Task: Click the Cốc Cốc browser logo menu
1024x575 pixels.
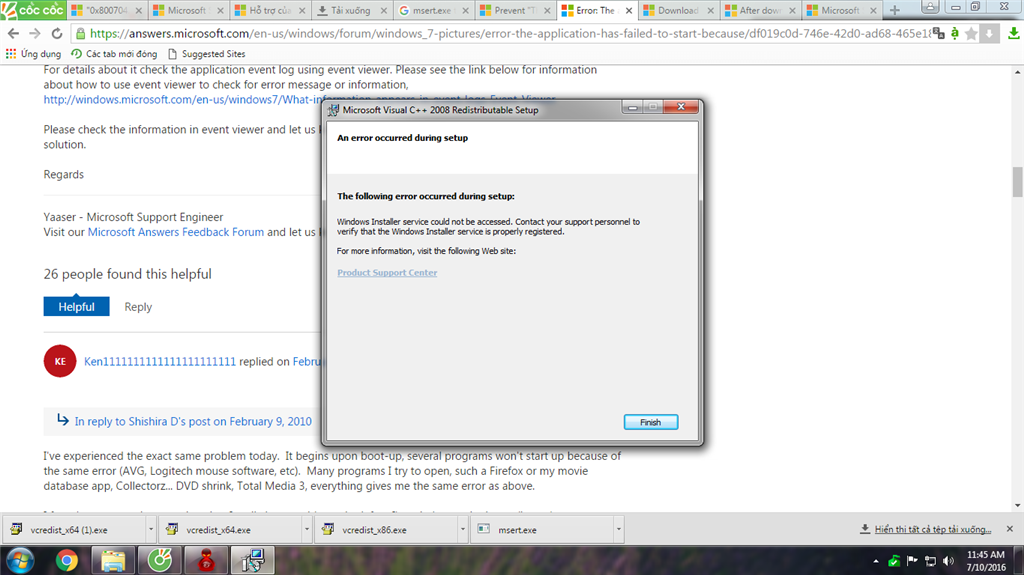Action: click(x=33, y=10)
